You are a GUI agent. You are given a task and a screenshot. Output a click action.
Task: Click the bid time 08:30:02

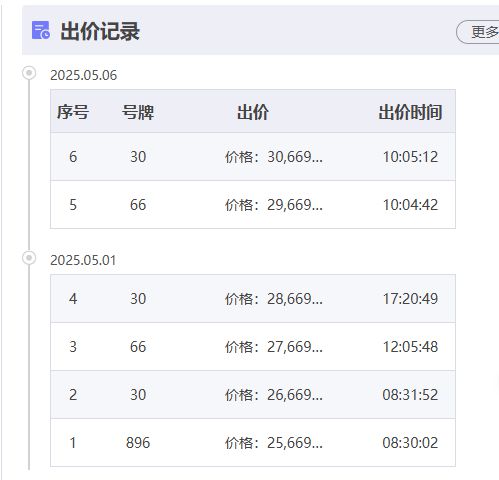pos(410,443)
